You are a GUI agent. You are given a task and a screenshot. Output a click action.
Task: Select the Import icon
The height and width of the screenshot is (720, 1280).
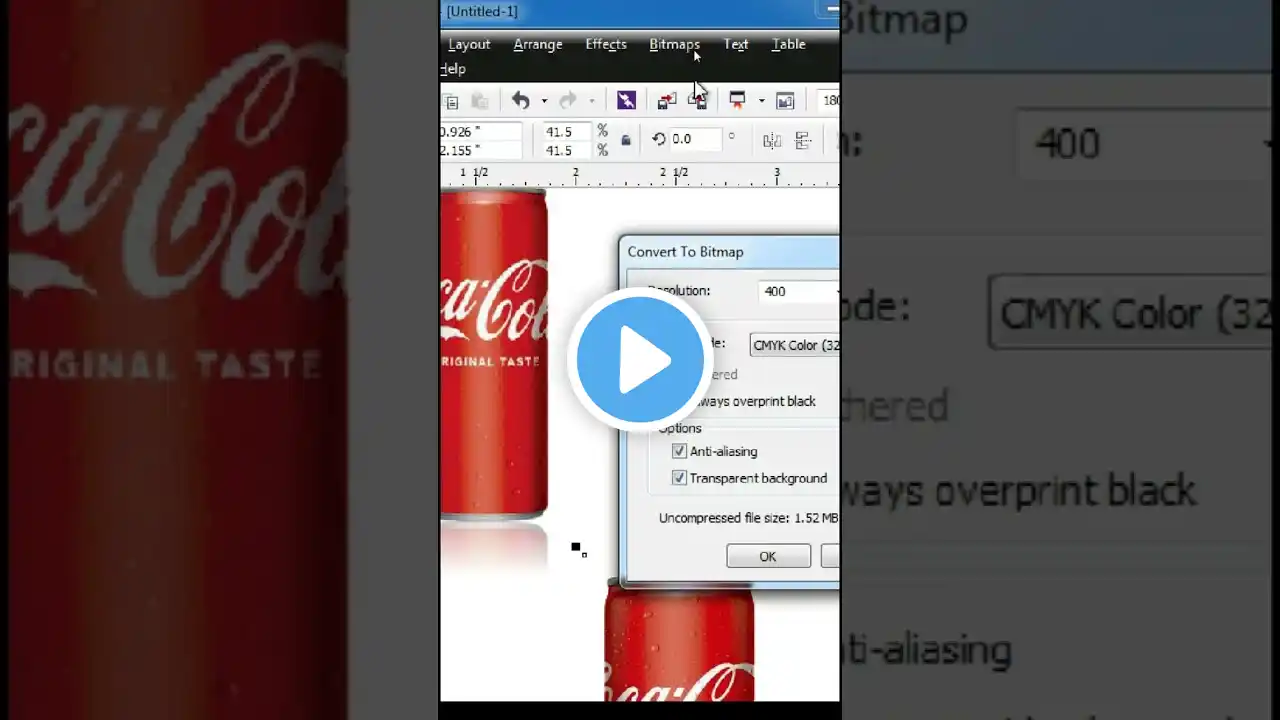tap(666, 100)
